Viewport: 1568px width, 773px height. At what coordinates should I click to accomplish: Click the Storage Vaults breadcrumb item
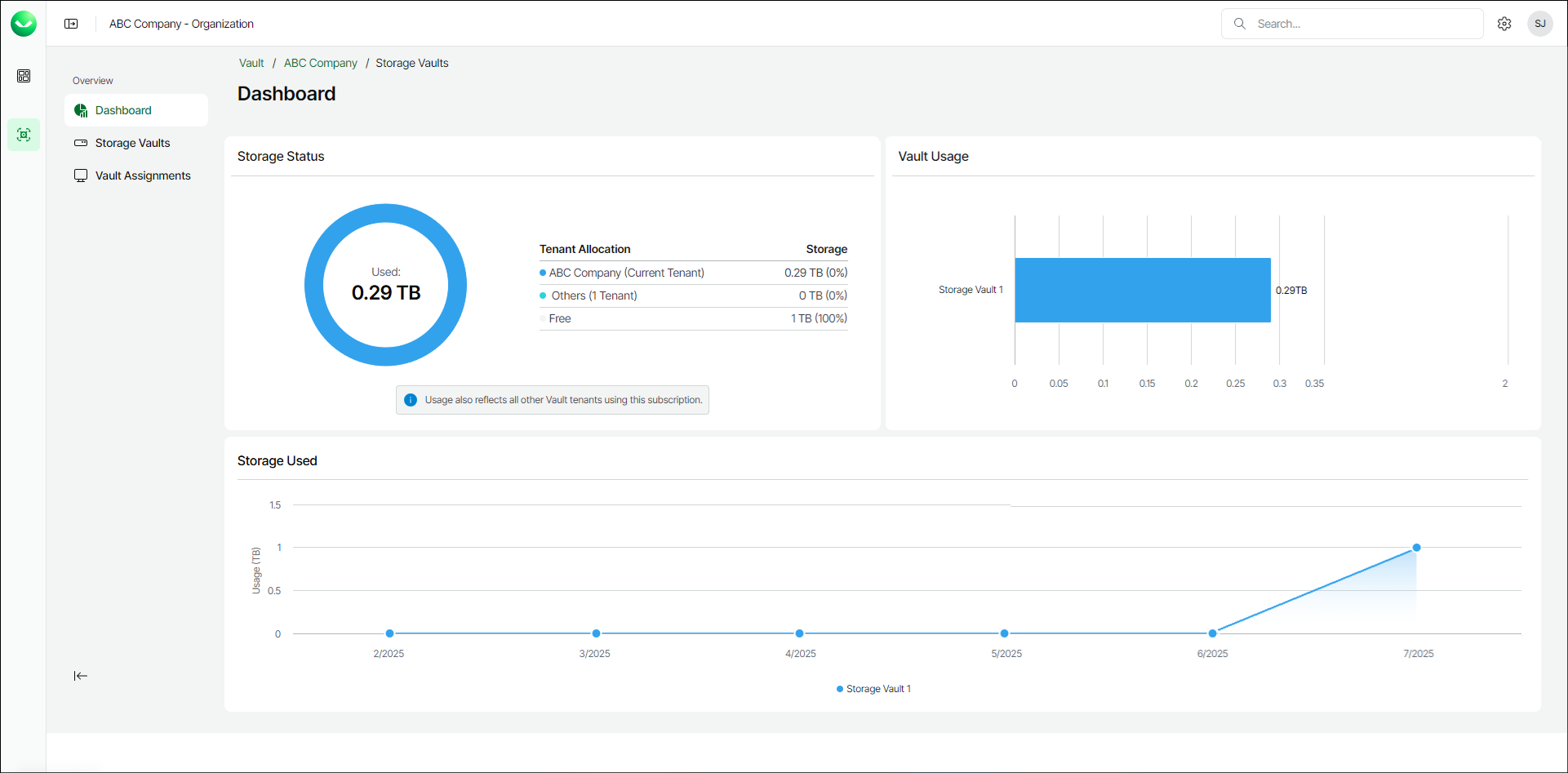pos(412,63)
